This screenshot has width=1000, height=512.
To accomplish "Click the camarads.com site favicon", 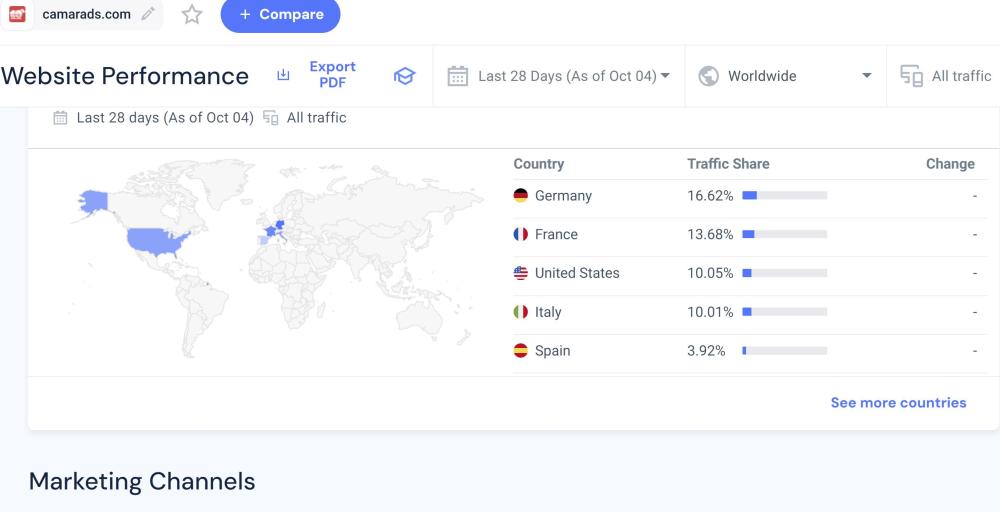I will [17, 14].
